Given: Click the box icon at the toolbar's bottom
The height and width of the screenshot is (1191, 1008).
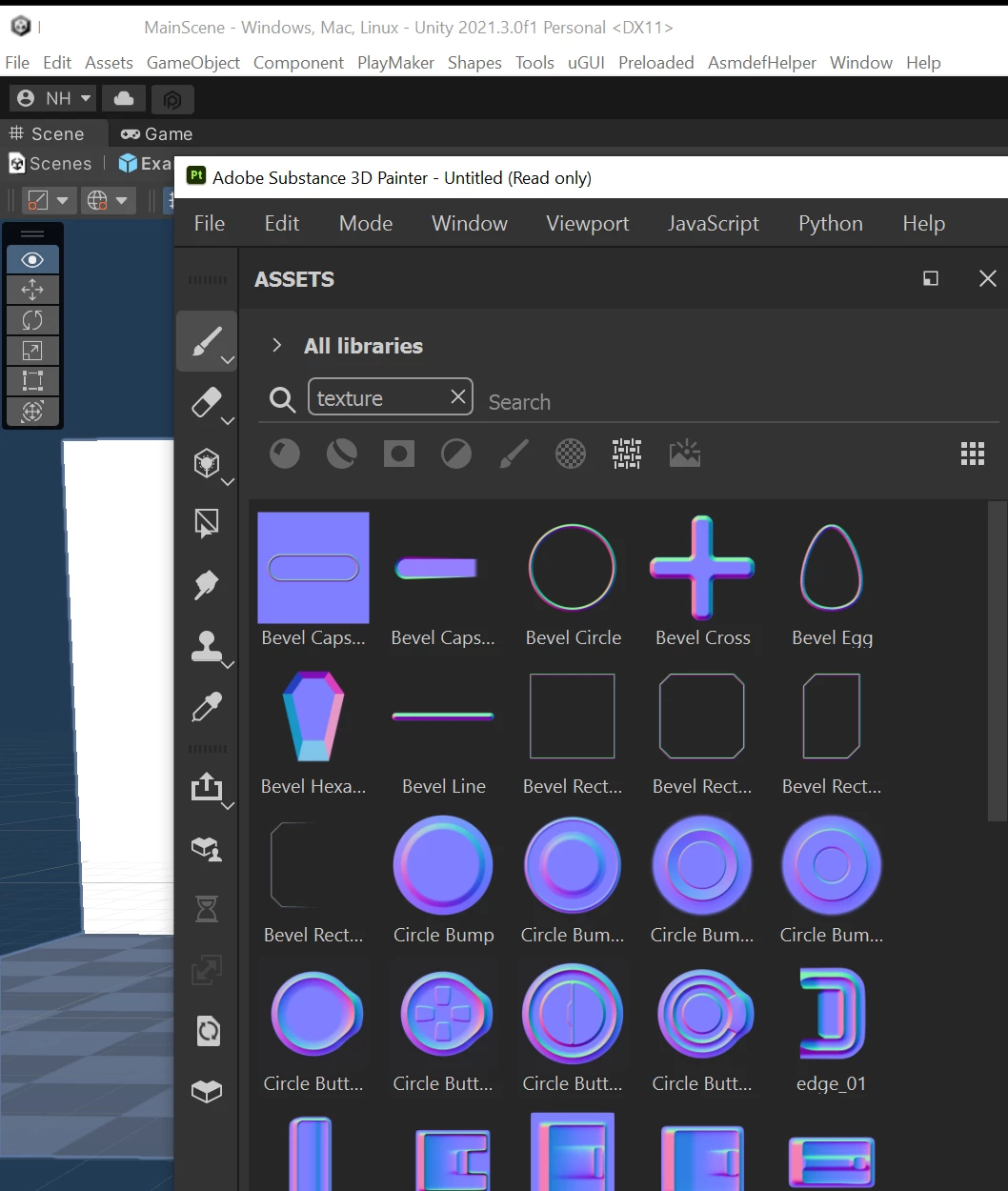Looking at the screenshot, I should 207,1092.
